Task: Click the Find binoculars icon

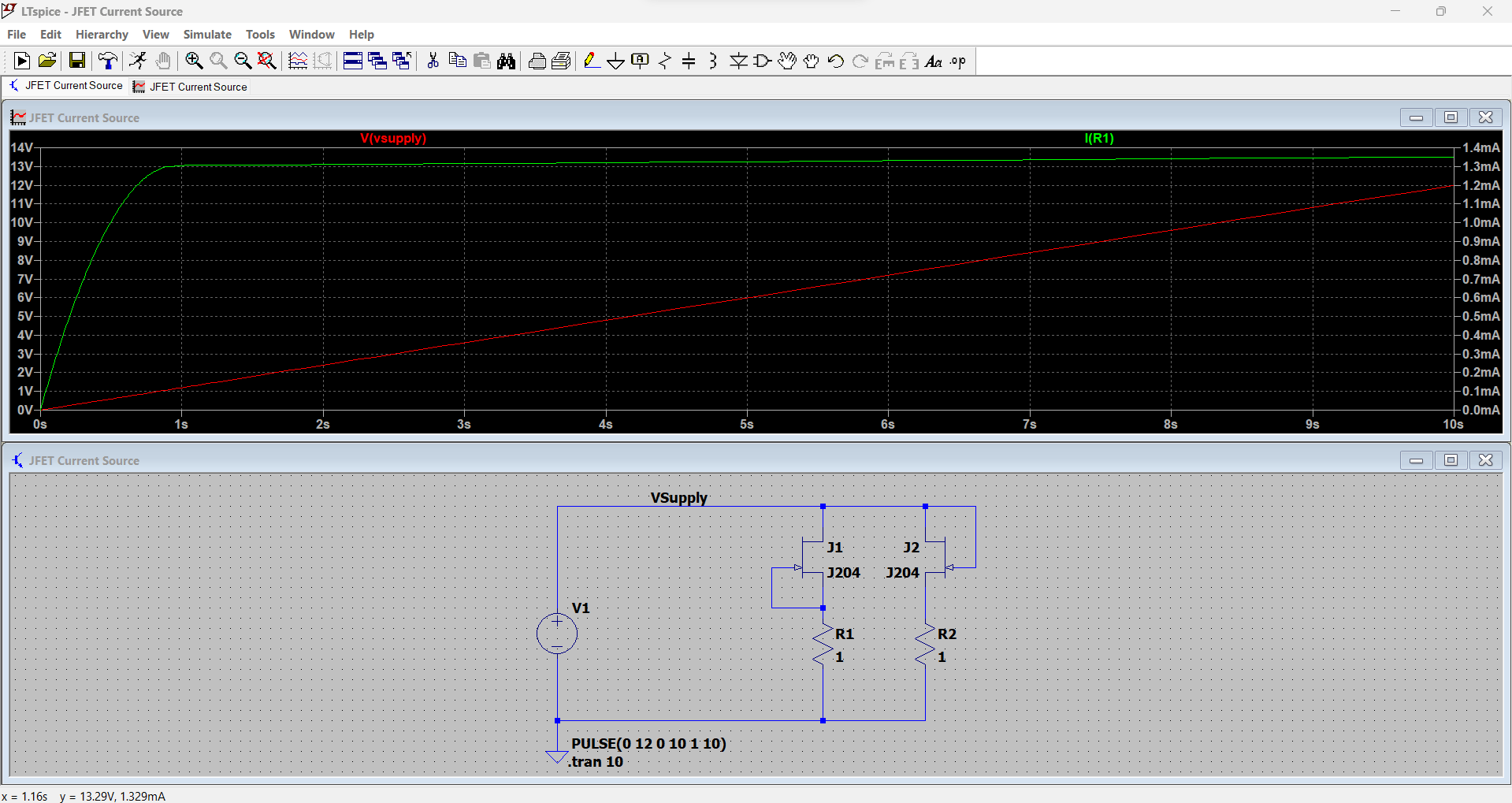Action: coord(507,61)
